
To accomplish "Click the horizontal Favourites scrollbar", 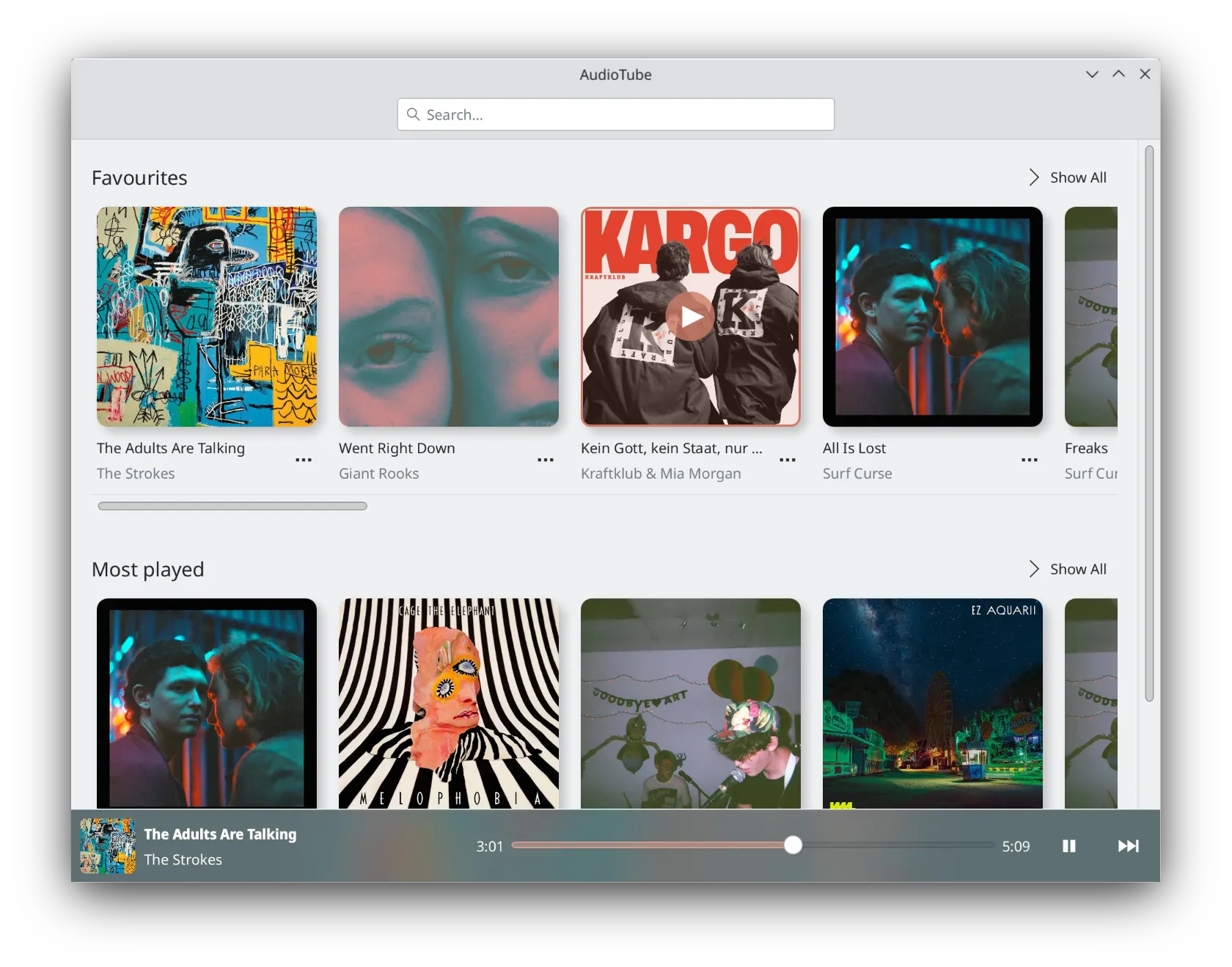I will (x=232, y=506).
